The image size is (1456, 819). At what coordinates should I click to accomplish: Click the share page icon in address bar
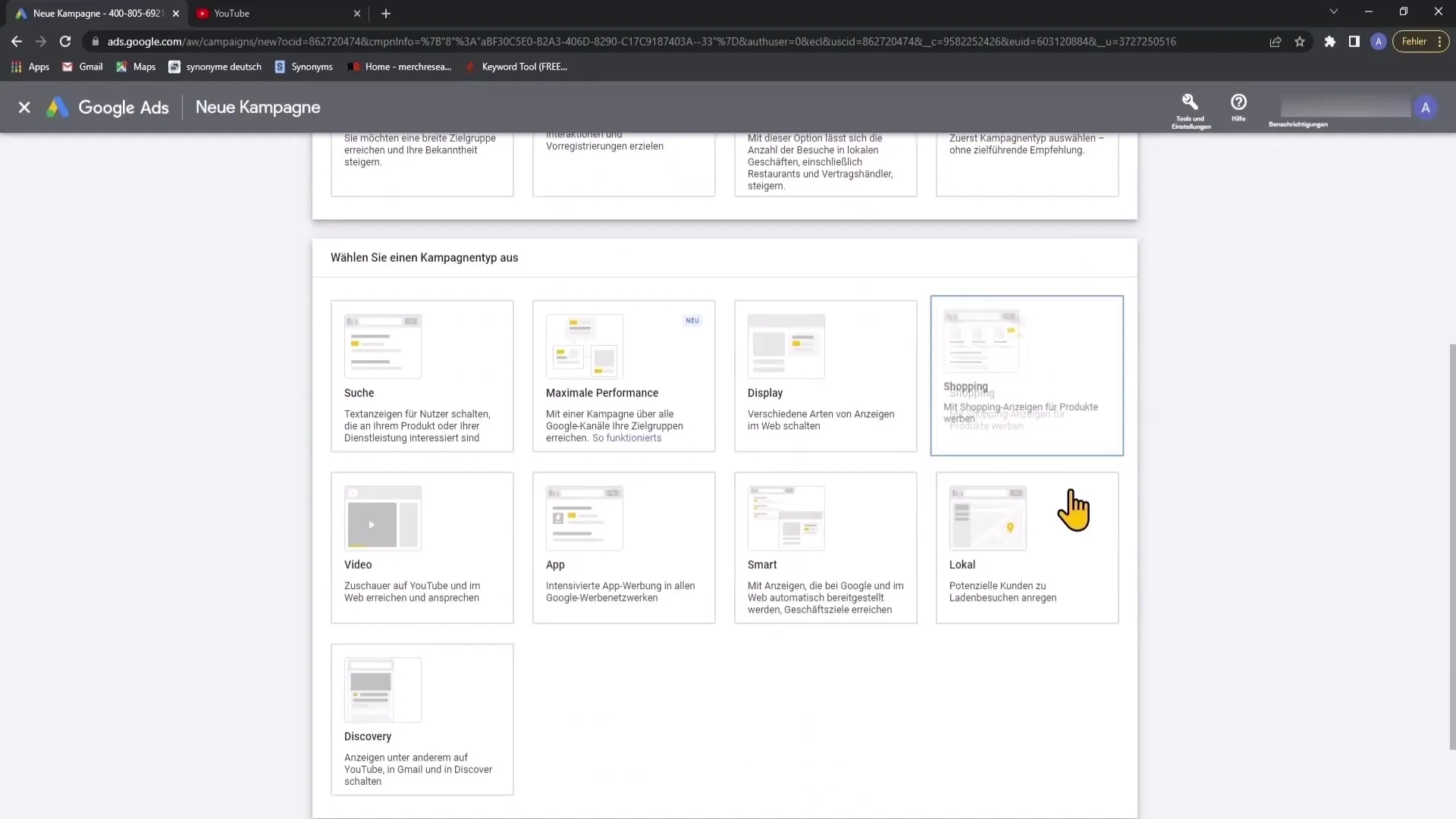click(x=1276, y=42)
